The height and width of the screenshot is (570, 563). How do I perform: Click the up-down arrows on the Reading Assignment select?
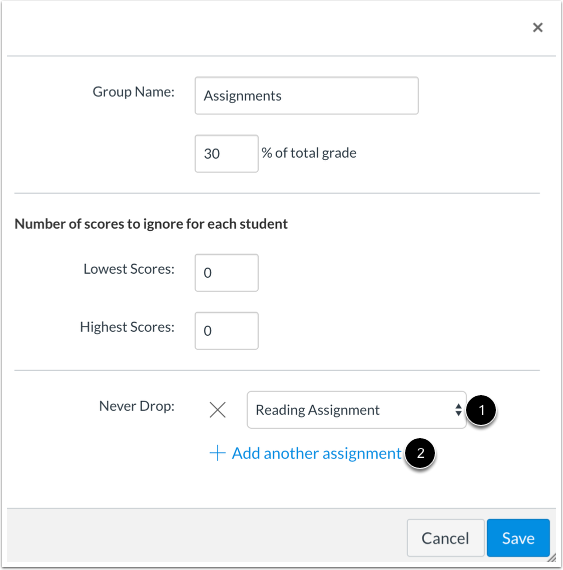458,410
